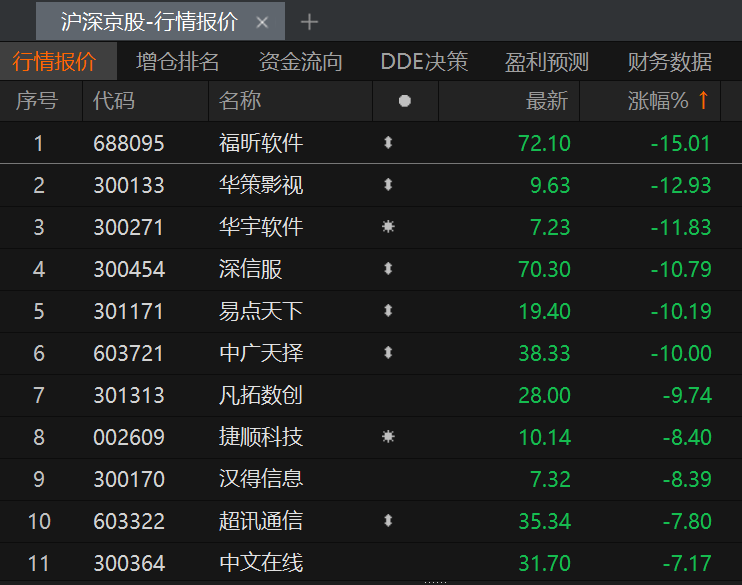Add a new tab with plus icon

tap(309, 22)
